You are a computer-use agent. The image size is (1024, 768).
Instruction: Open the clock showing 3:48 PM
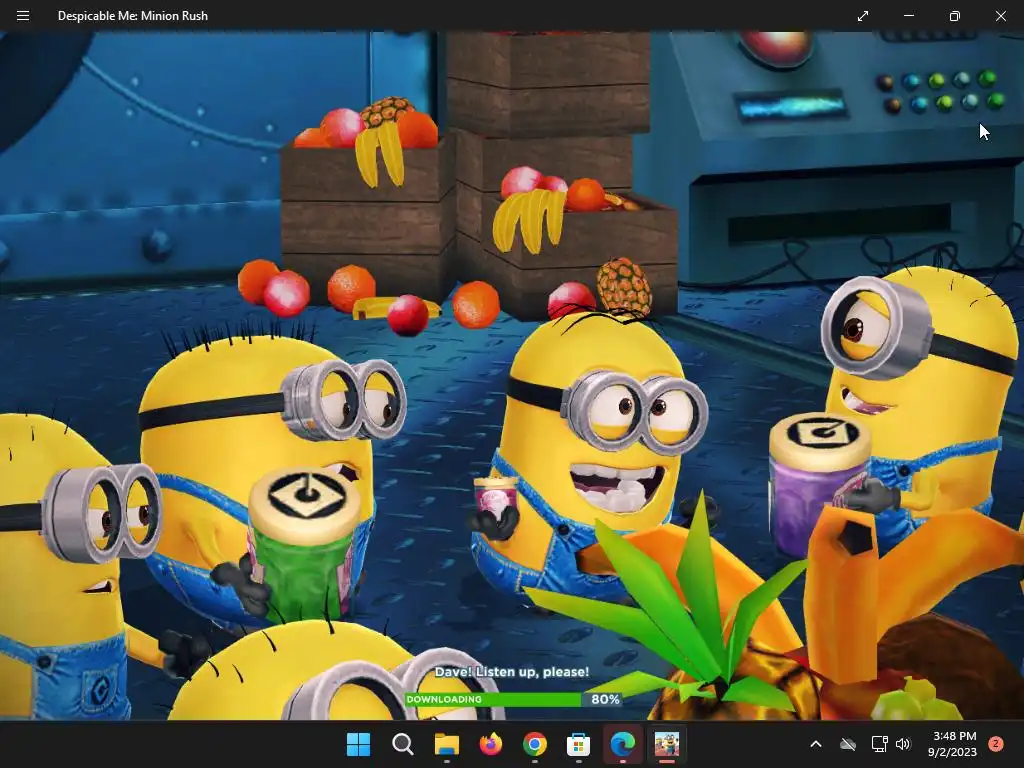952,744
